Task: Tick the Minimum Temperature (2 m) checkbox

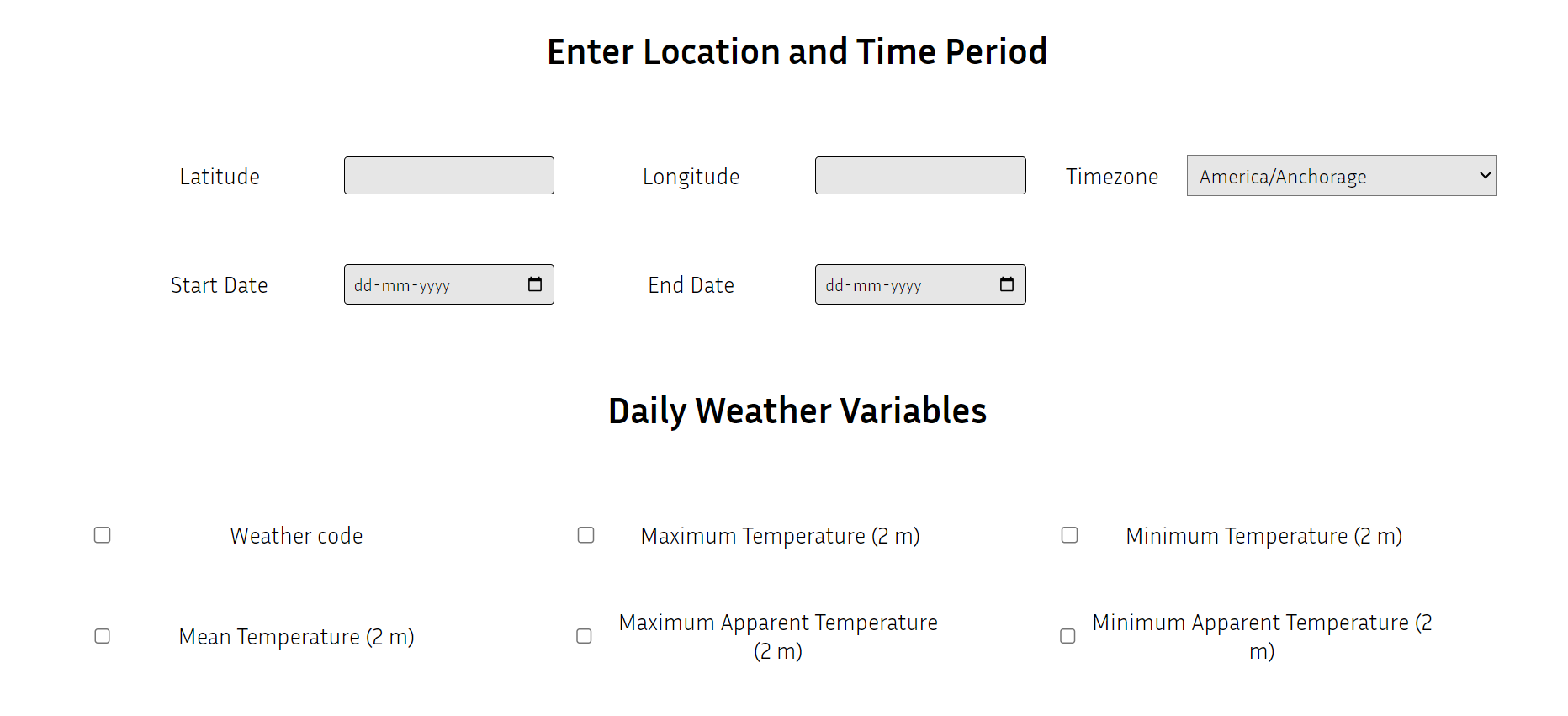Action: coord(1070,535)
